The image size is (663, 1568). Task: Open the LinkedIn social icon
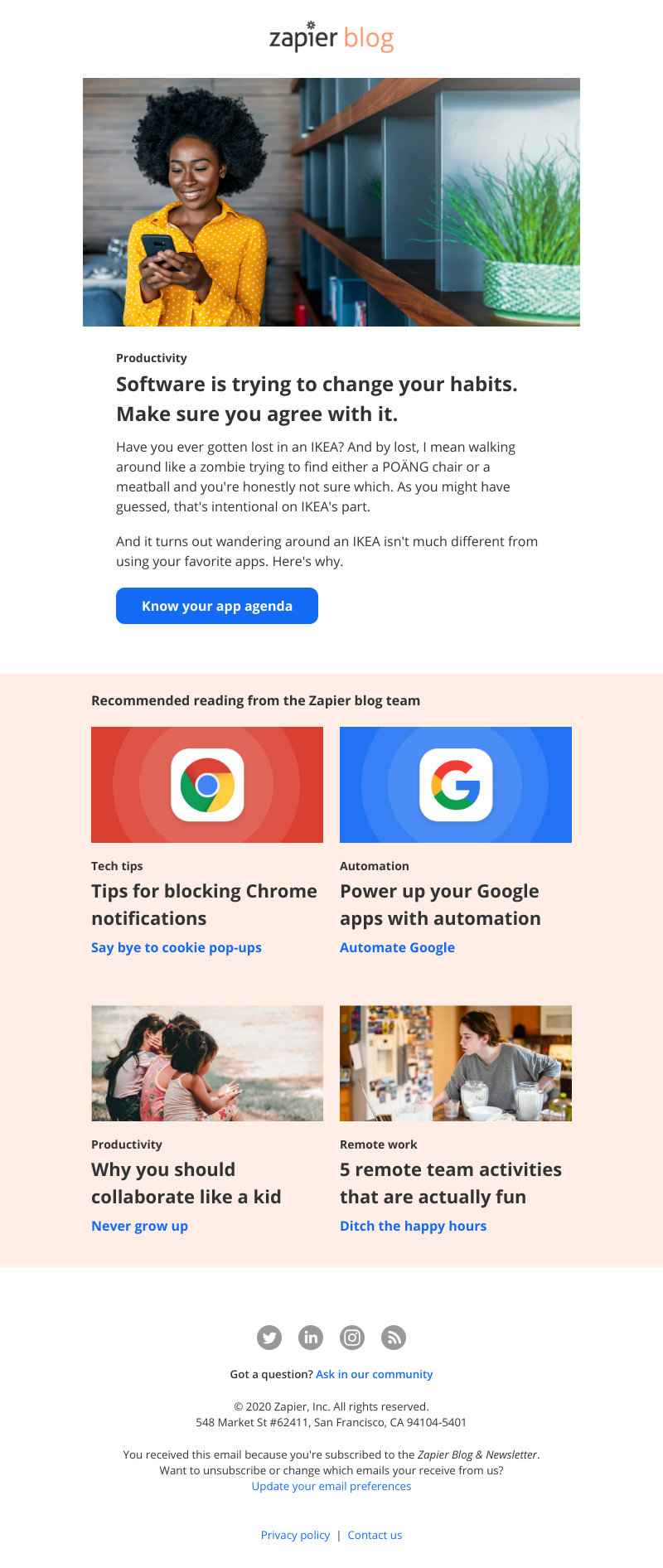click(x=311, y=1337)
